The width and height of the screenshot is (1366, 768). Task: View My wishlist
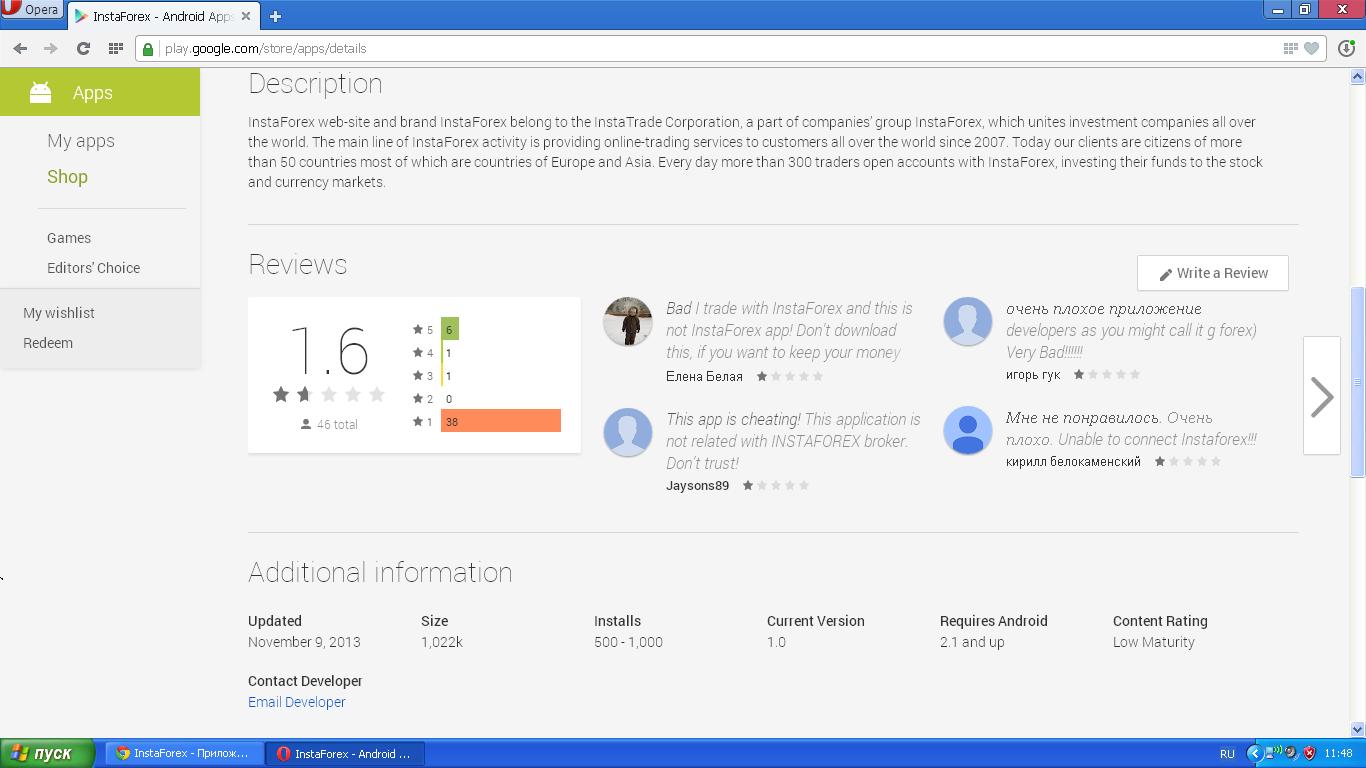pyautogui.click(x=59, y=313)
